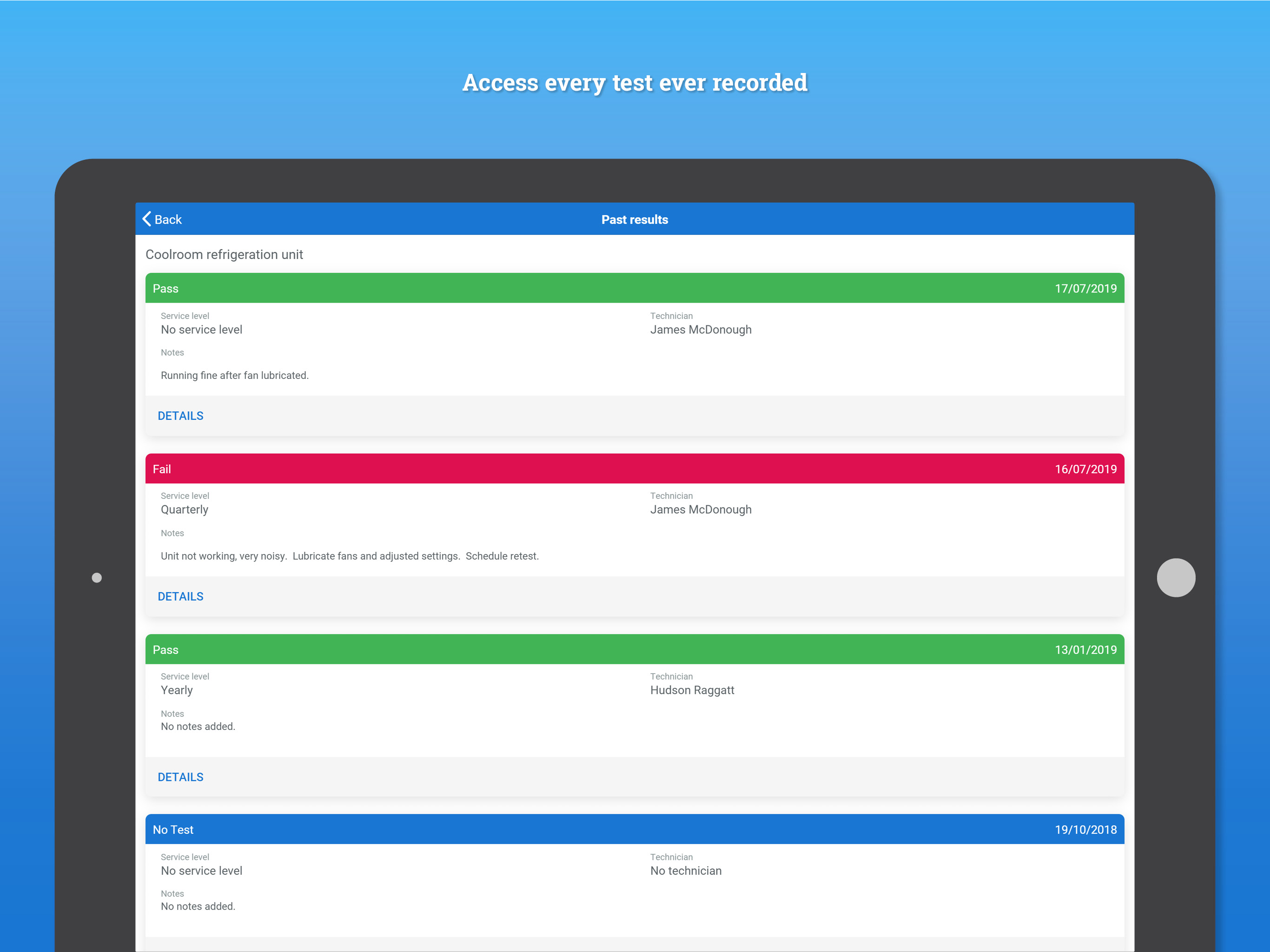Click the Quarterly service level value
The image size is (1270, 952).
pos(184,509)
